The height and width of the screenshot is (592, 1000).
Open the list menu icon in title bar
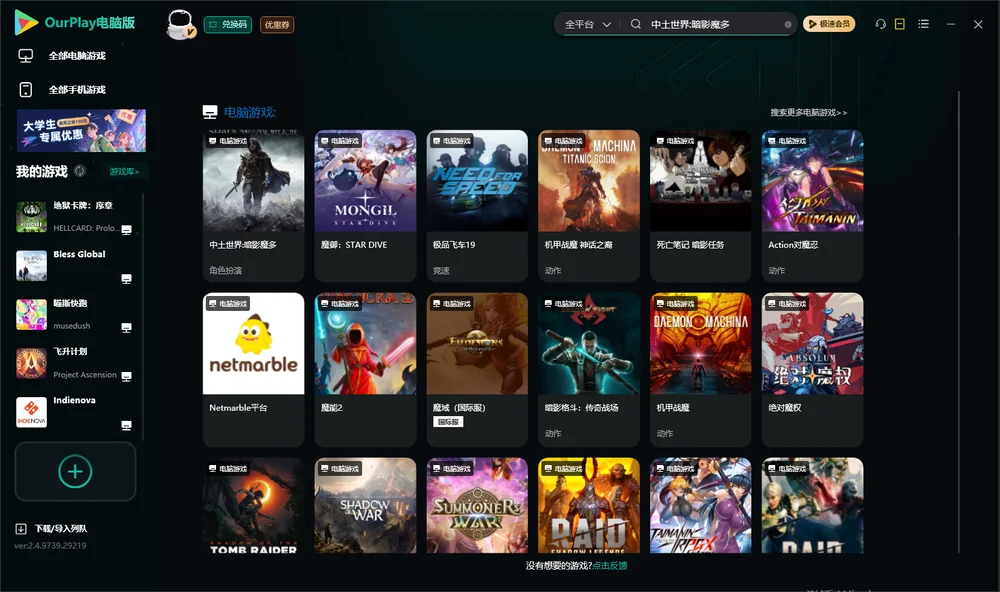(923, 24)
